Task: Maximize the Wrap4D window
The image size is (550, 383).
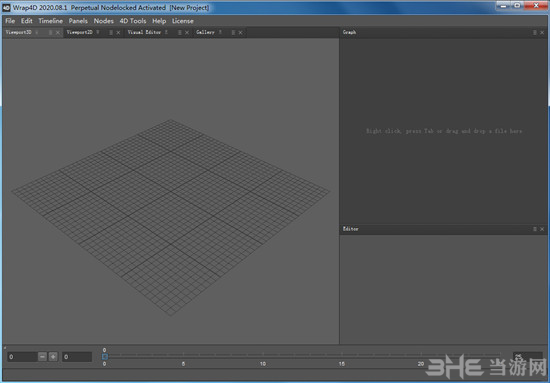Action: tap(517, 6)
